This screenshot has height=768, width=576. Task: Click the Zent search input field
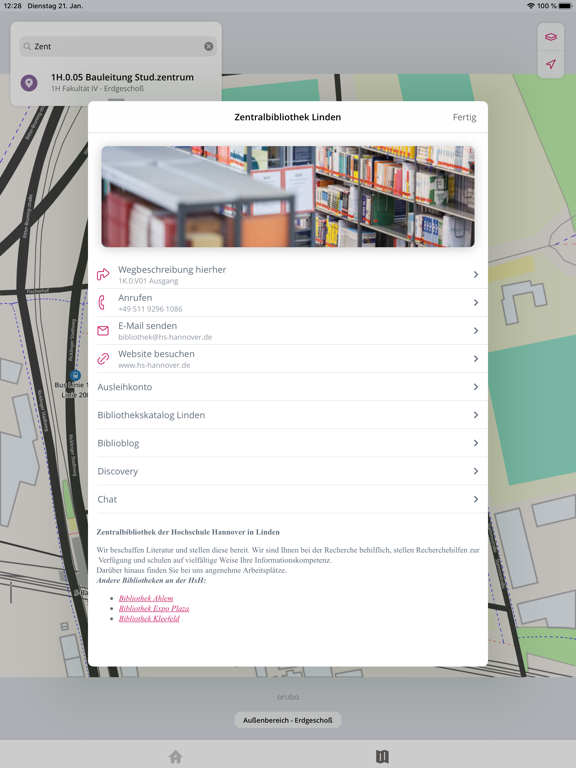click(118, 46)
